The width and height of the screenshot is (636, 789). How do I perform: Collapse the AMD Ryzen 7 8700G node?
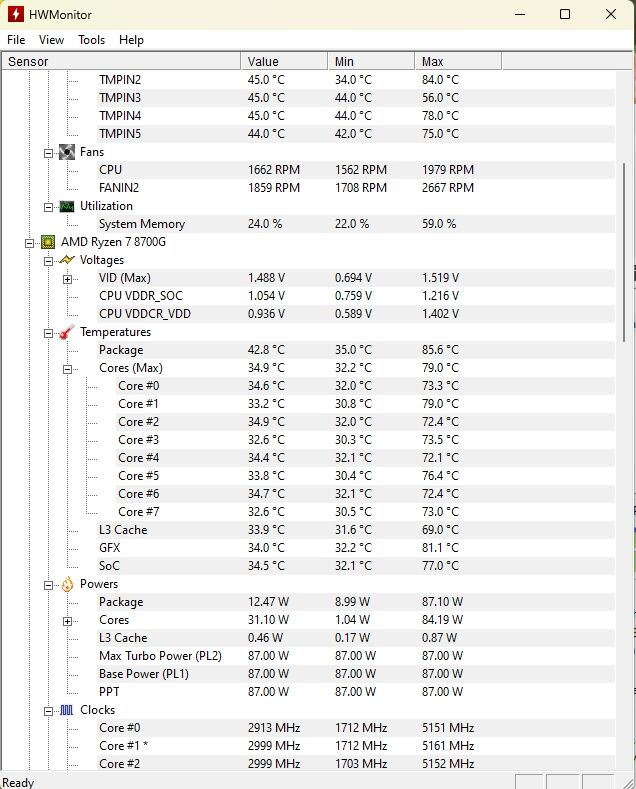pos(29,243)
